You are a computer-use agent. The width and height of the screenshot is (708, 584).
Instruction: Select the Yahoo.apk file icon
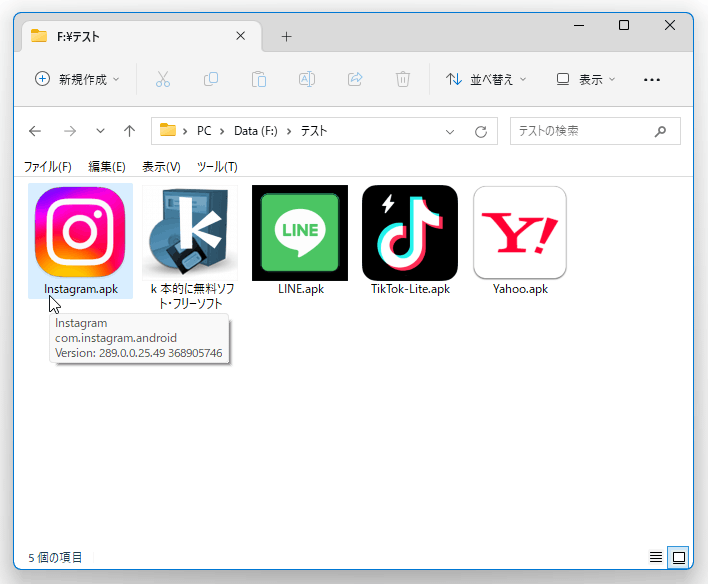(x=520, y=233)
